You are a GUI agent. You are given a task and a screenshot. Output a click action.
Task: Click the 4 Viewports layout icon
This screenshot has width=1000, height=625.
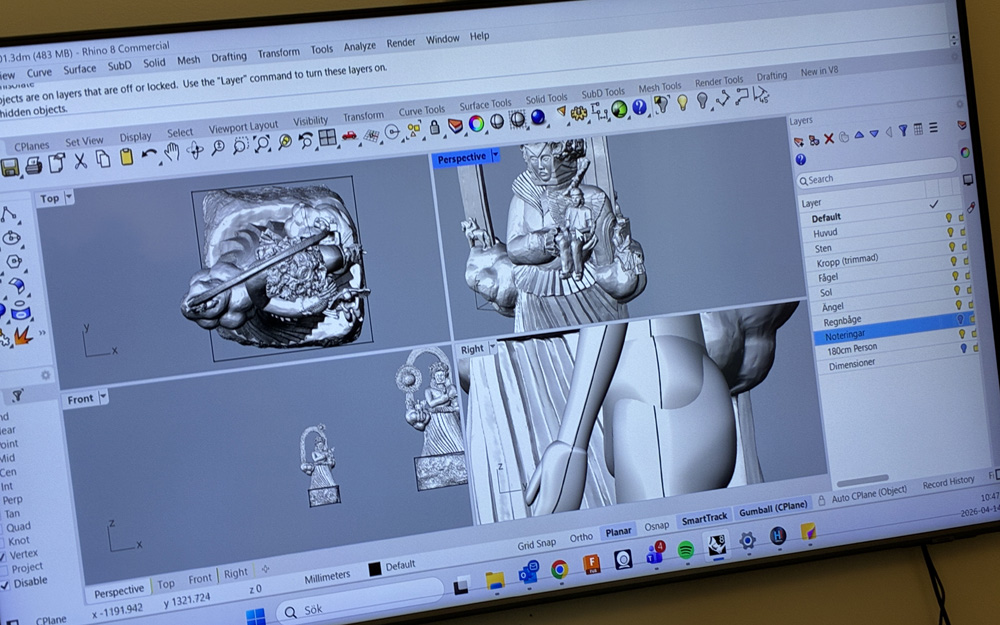pos(328,138)
